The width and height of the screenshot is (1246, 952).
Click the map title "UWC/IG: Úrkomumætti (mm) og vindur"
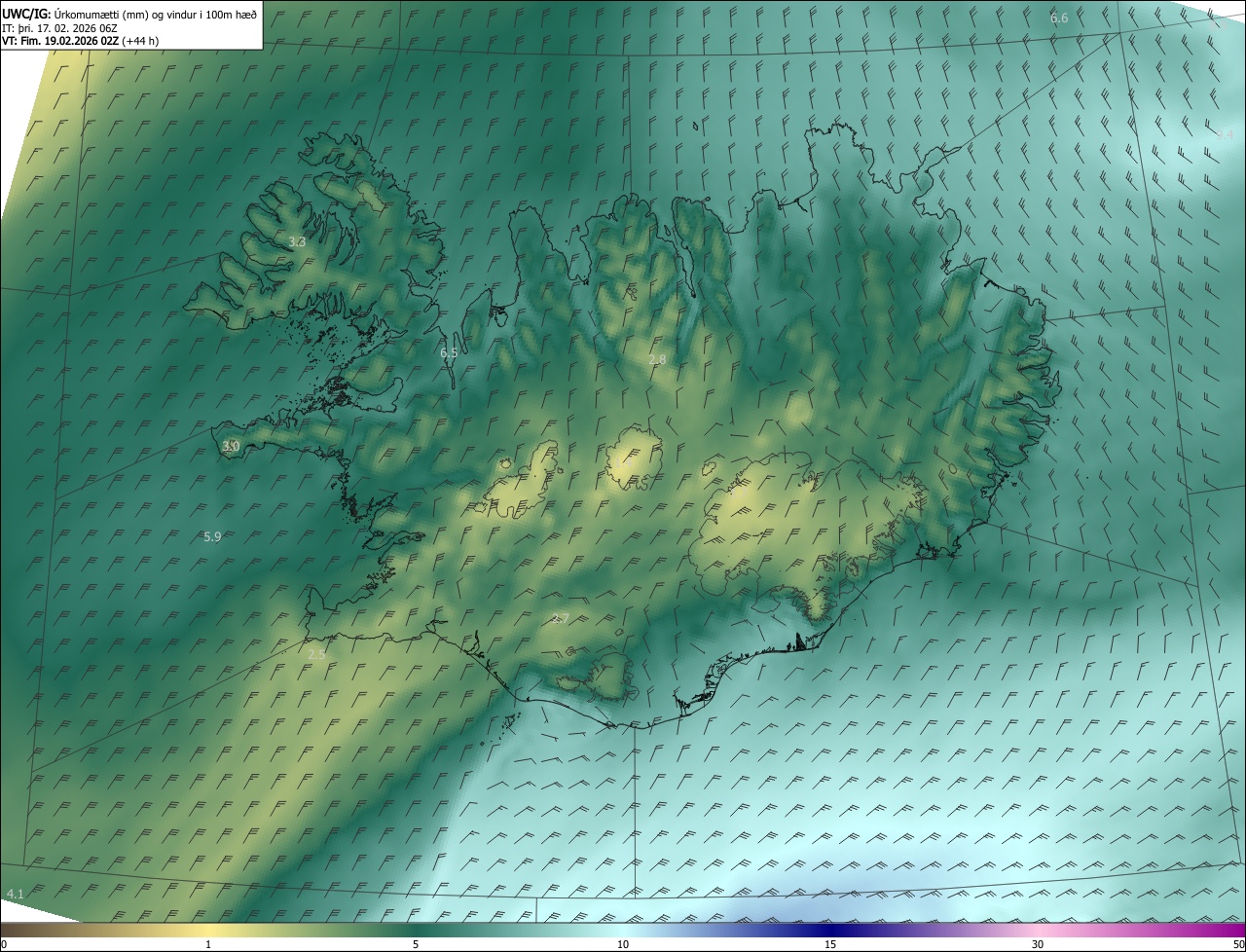(x=129, y=13)
